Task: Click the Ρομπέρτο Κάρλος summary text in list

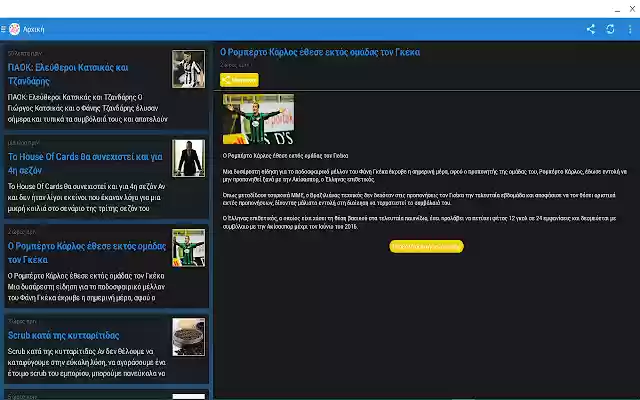Action: (86, 287)
